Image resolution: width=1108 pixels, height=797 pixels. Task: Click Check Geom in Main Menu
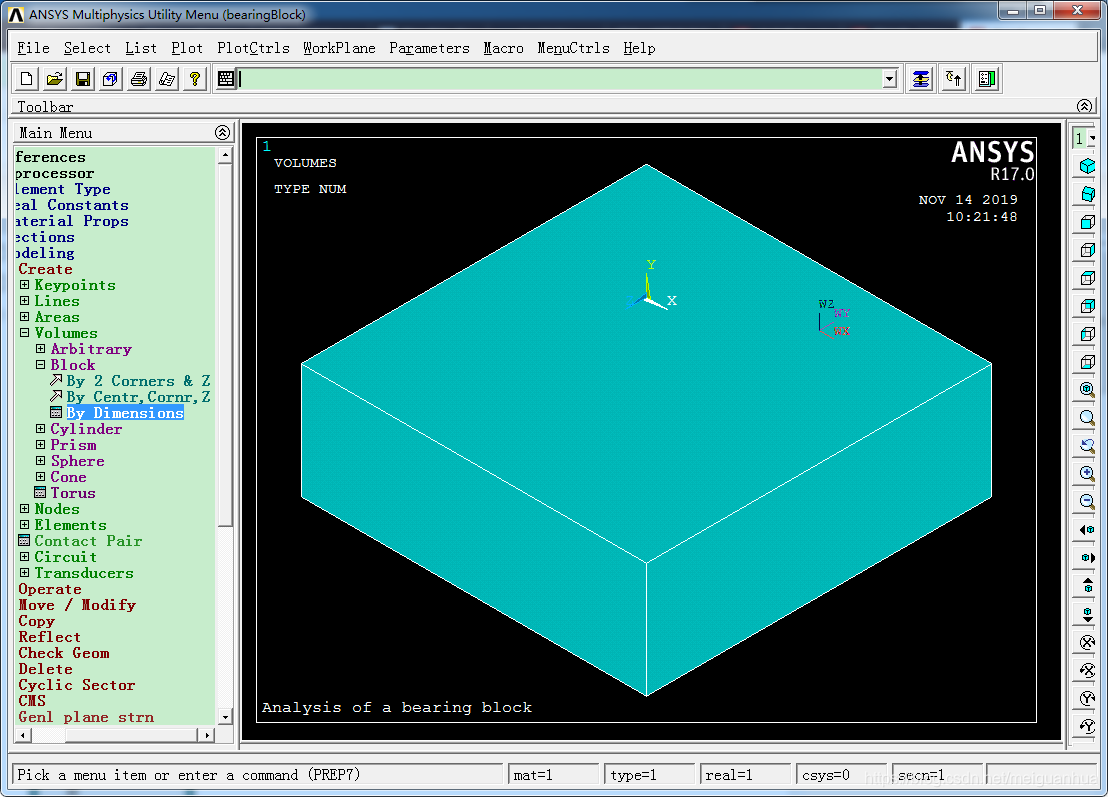(64, 653)
